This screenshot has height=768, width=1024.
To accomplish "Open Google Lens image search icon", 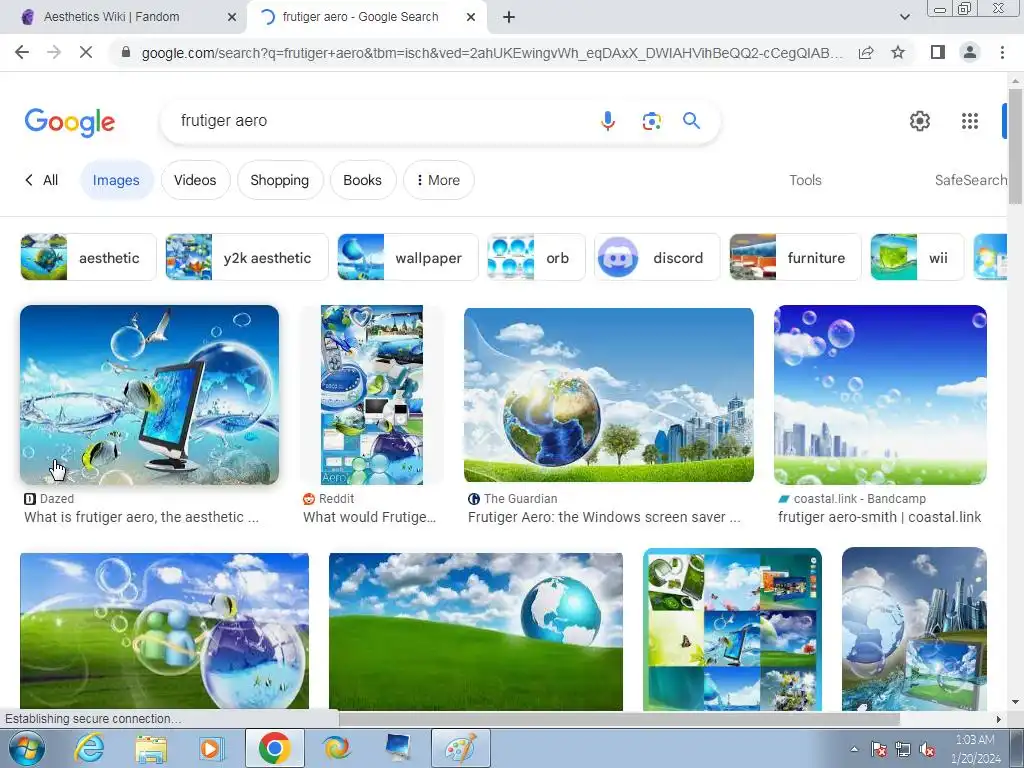I will click(651, 121).
